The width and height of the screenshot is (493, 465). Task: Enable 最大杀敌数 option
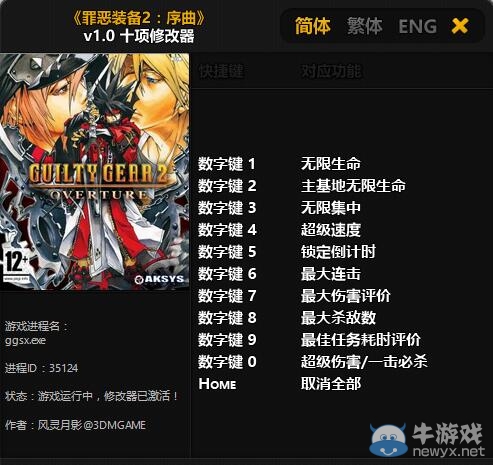(338, 318)
